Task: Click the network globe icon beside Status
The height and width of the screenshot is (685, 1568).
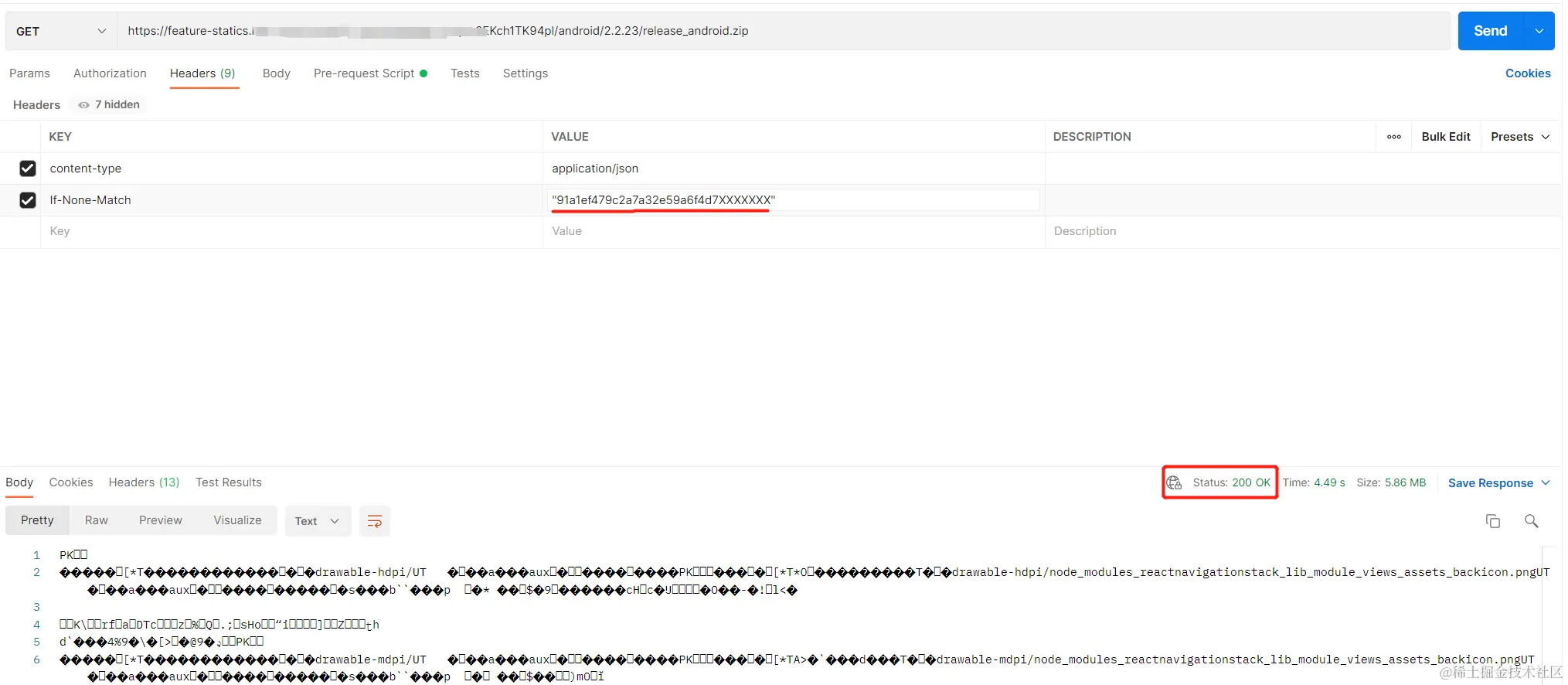Action: (1174, 483)
